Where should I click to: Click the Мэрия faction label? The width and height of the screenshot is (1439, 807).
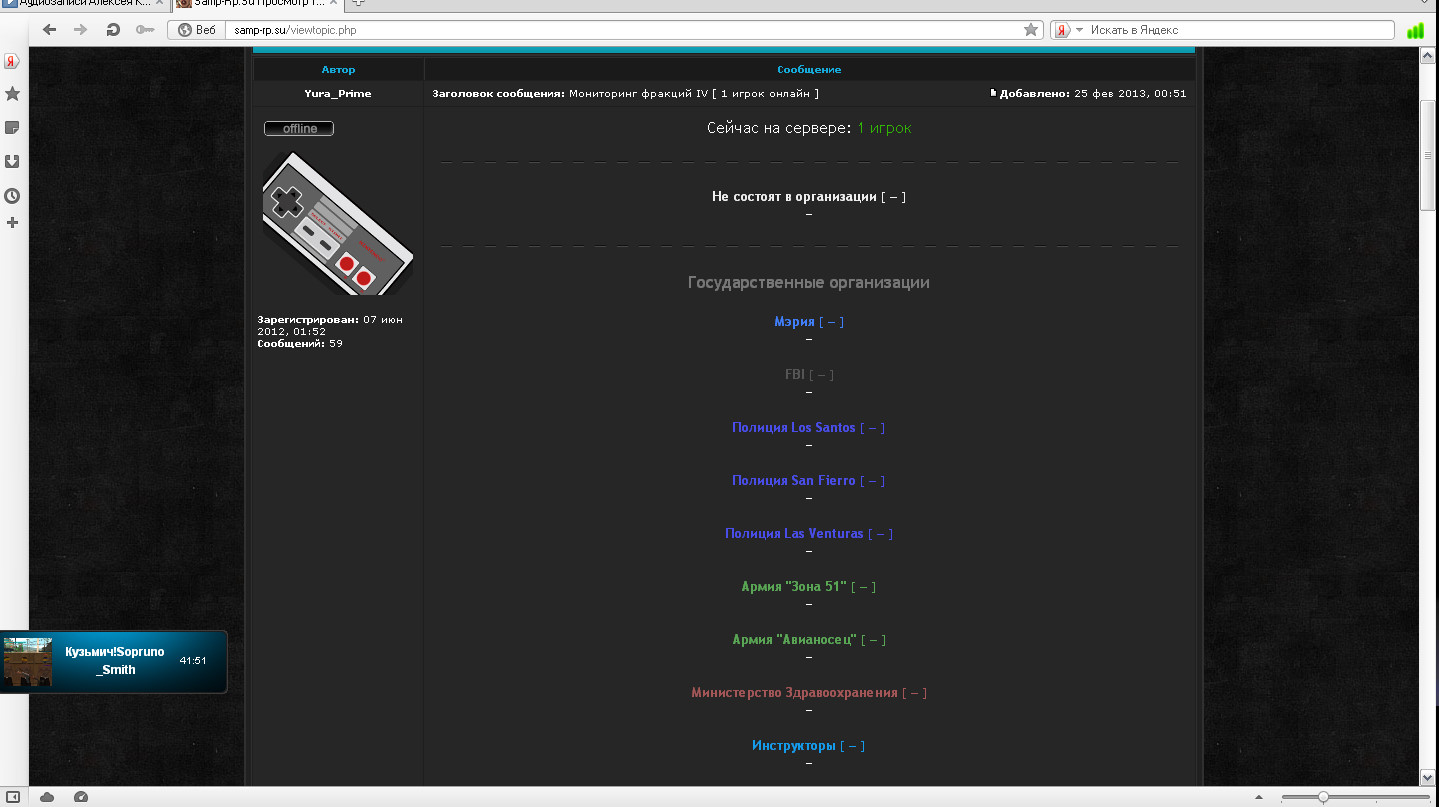[x=794, y=322]
